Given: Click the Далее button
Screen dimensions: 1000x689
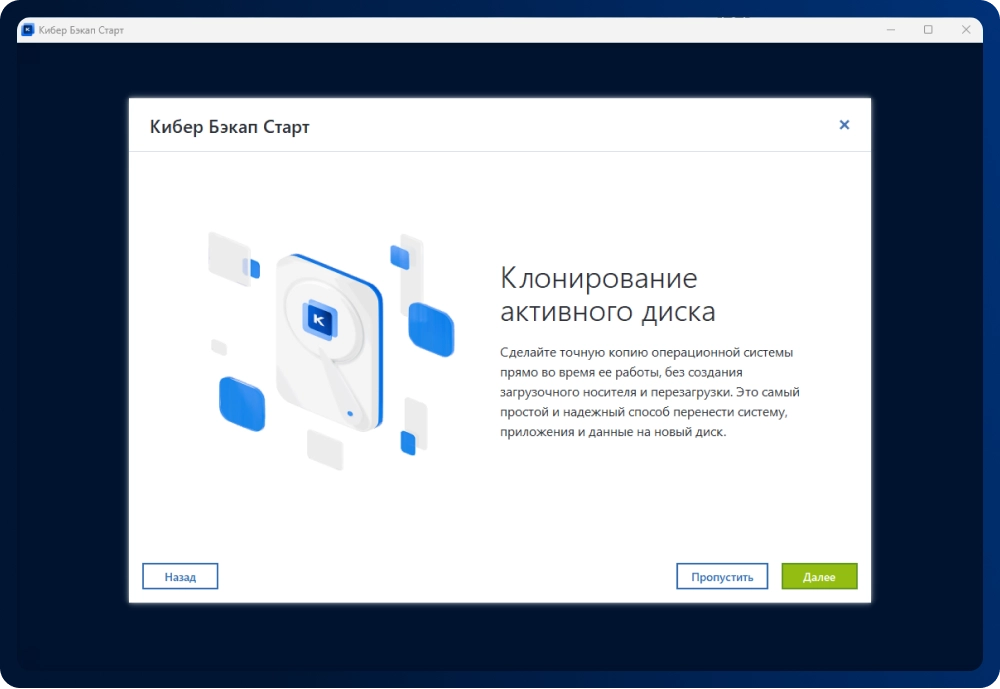Looking at the screenshot, I should 819,576.
